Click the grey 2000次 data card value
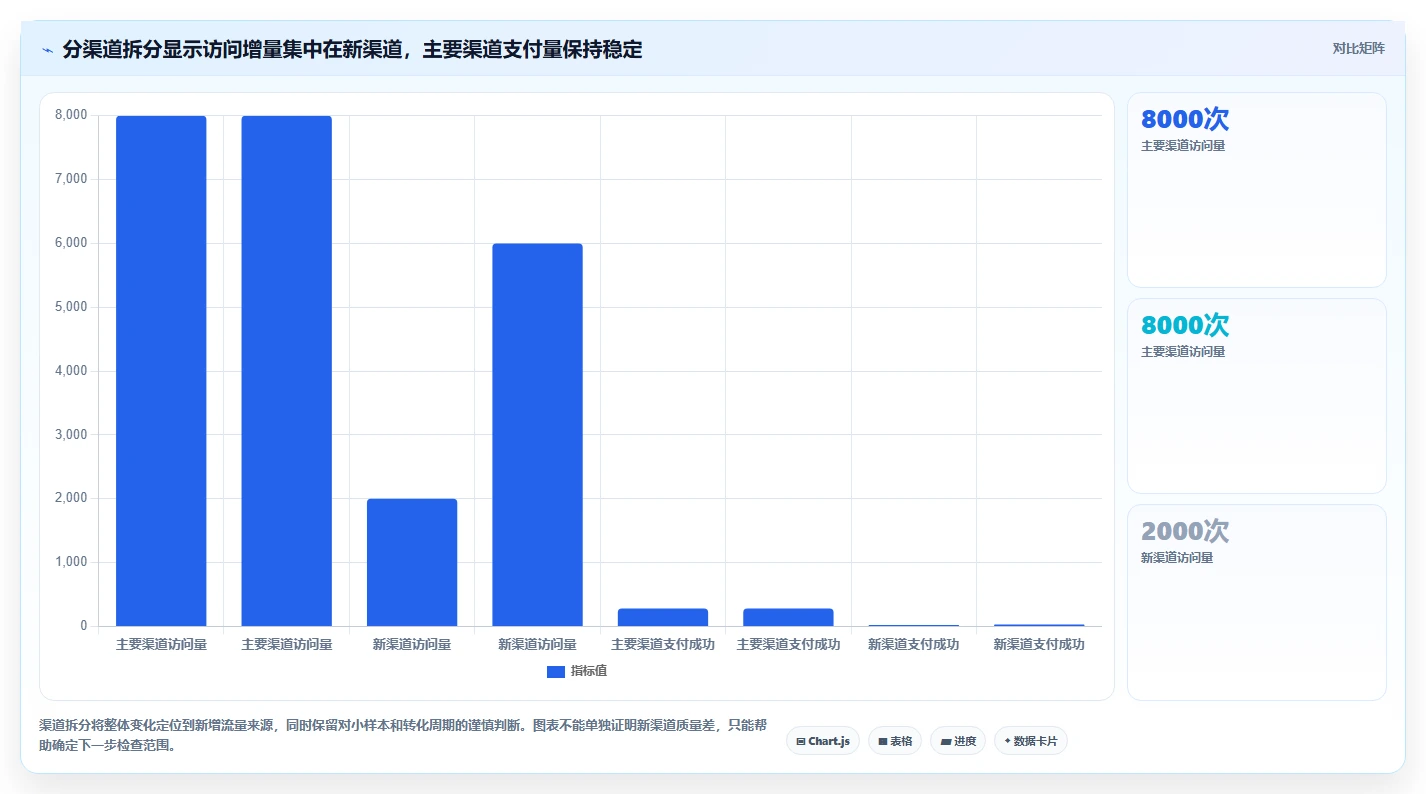This screenshot has height=794, width=1426. click(1185, 531)
